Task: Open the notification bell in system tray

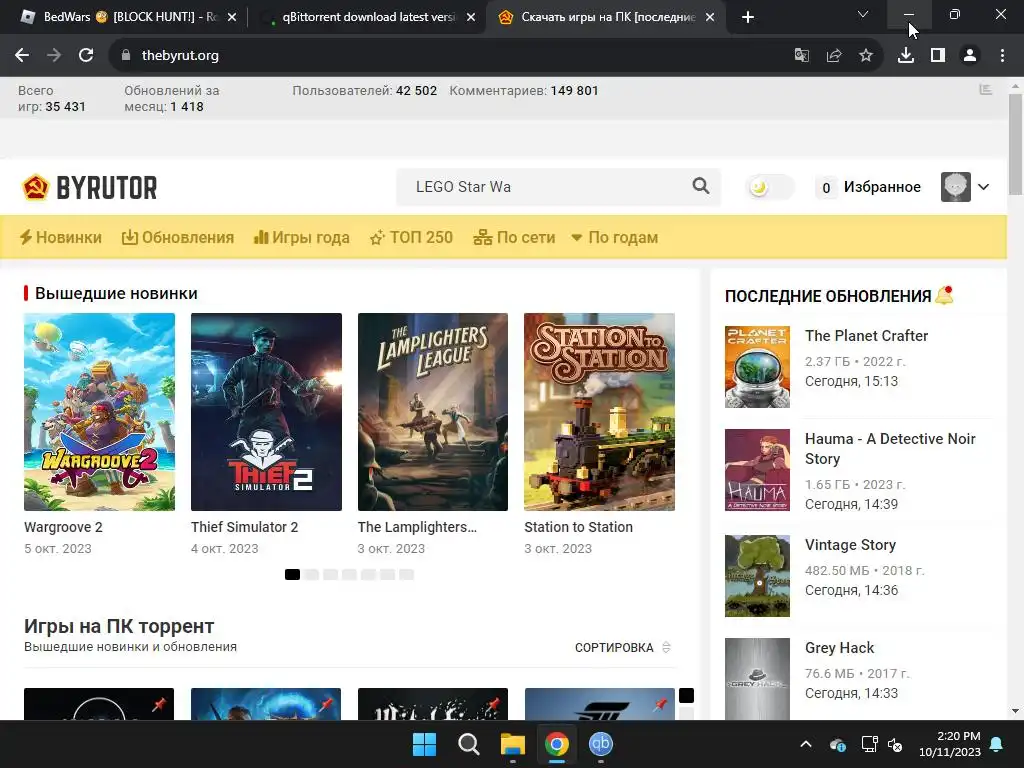Action: click(997, 744)
